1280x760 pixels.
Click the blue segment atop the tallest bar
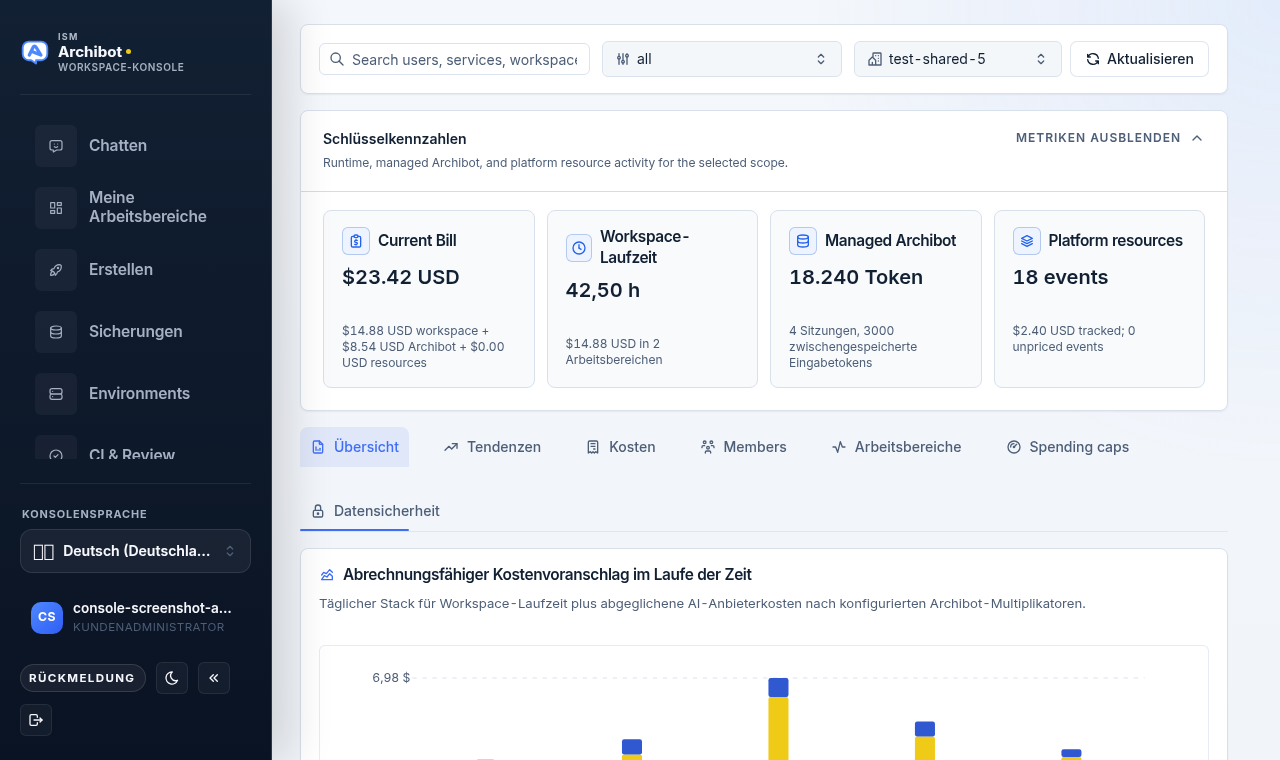coord(778,687)
